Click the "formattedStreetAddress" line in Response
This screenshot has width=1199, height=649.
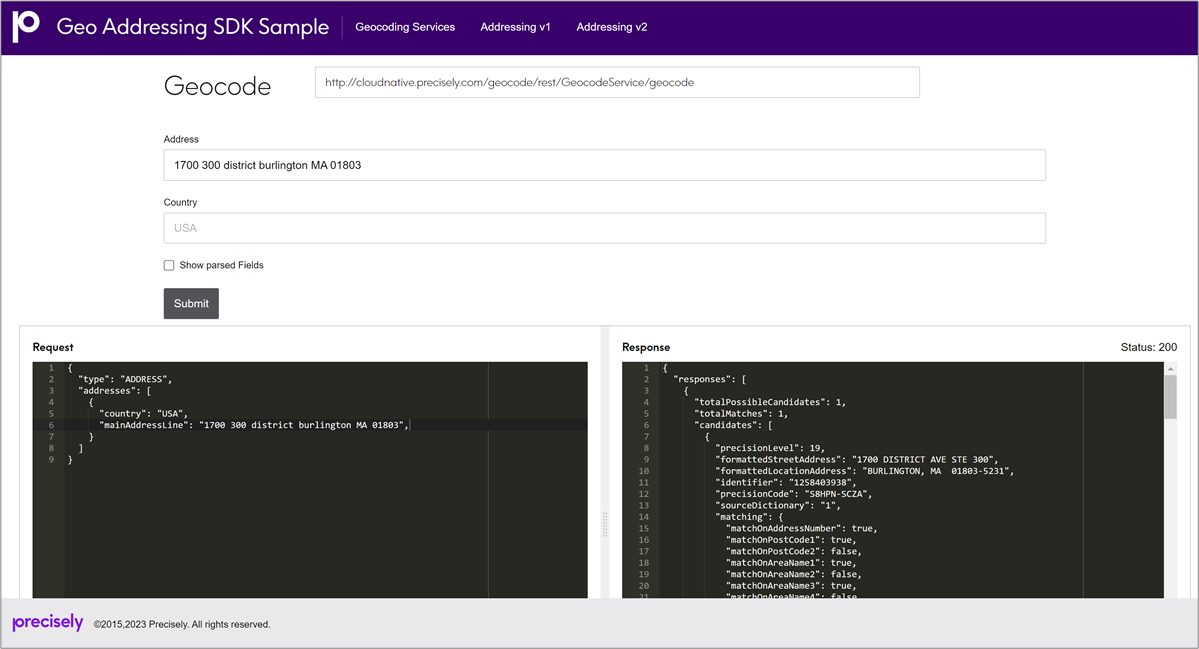pos(857,459)
